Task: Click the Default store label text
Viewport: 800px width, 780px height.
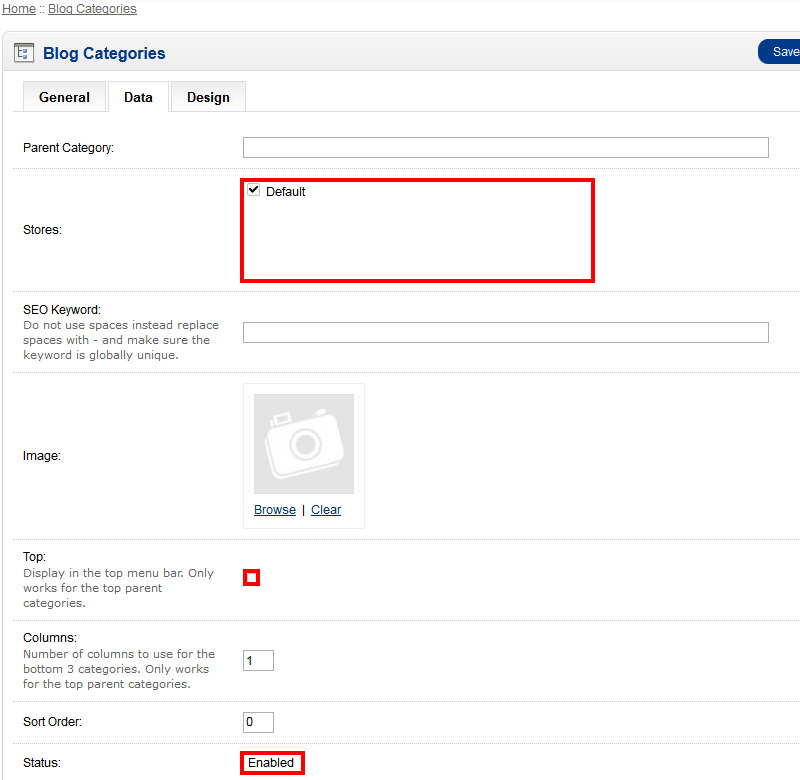Action: 286,192
